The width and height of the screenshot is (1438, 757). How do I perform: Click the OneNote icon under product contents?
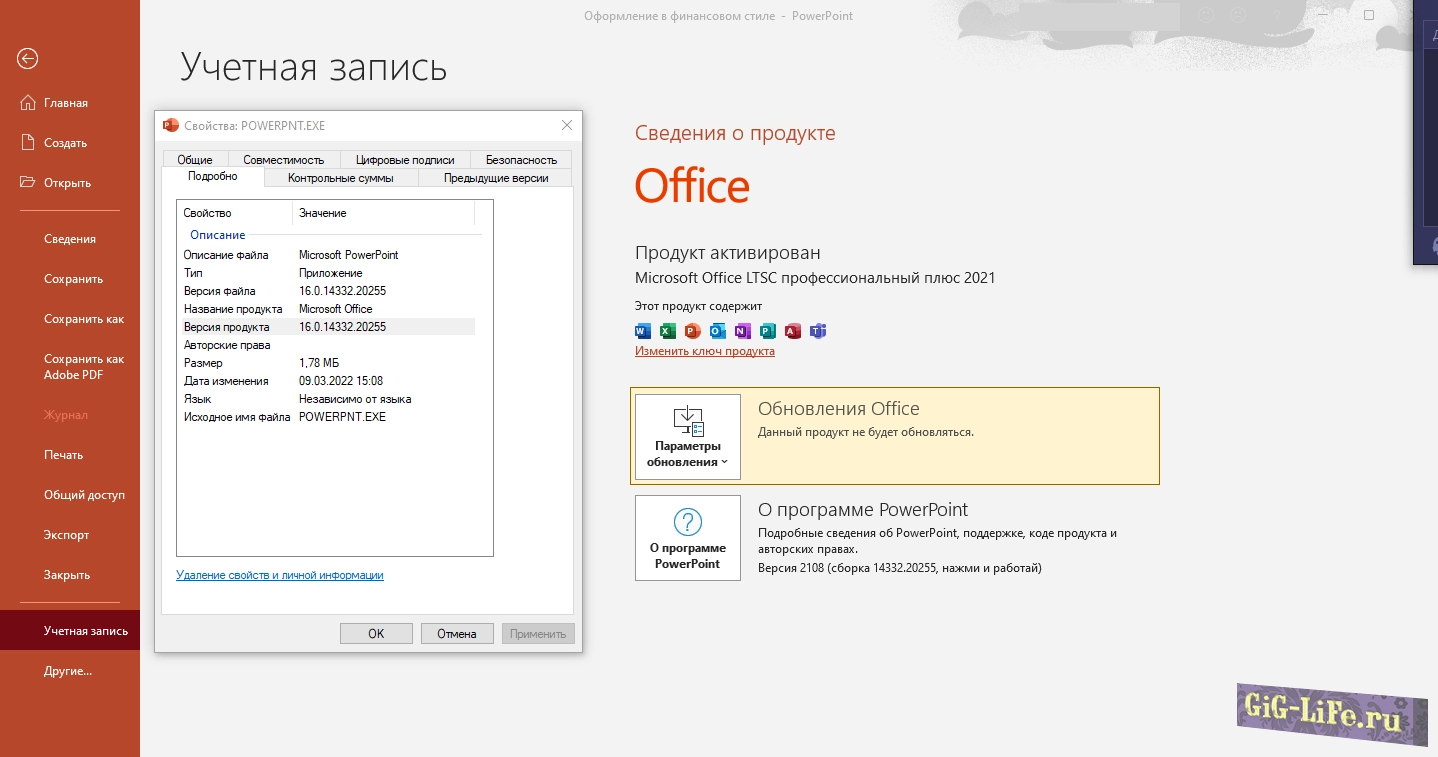(742, 331)
